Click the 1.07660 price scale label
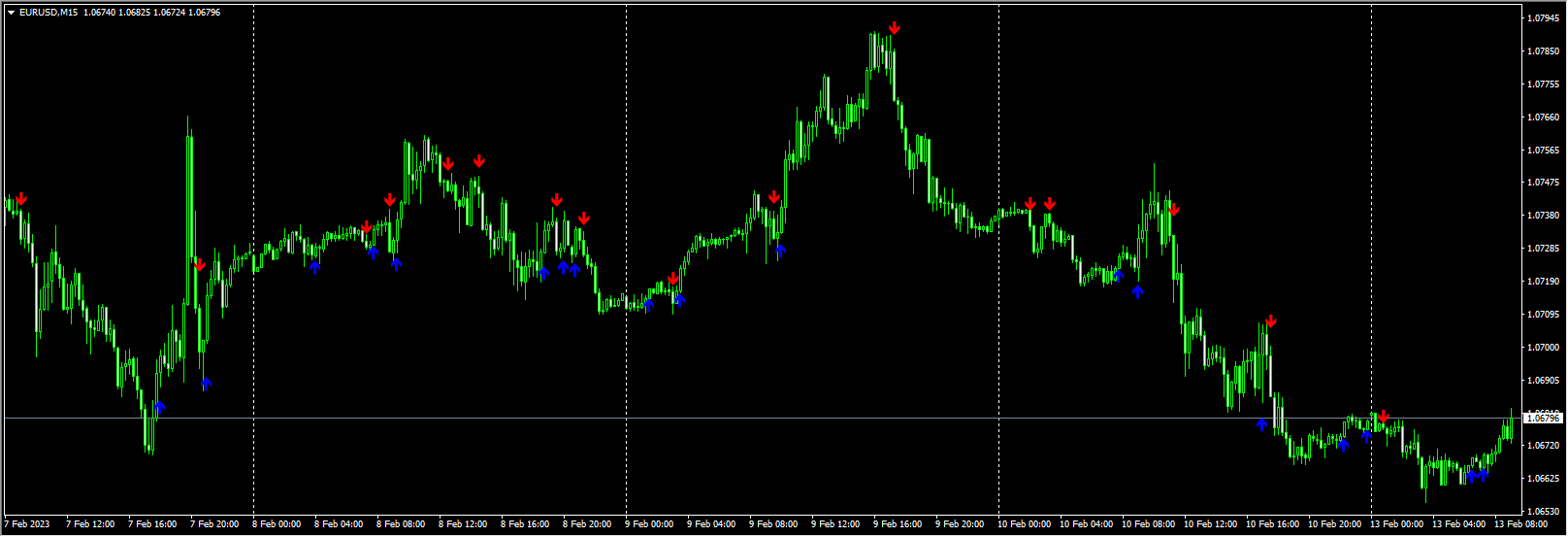Image resolution: width=1568 pixels, height=537 pixels. (1543, 117)
